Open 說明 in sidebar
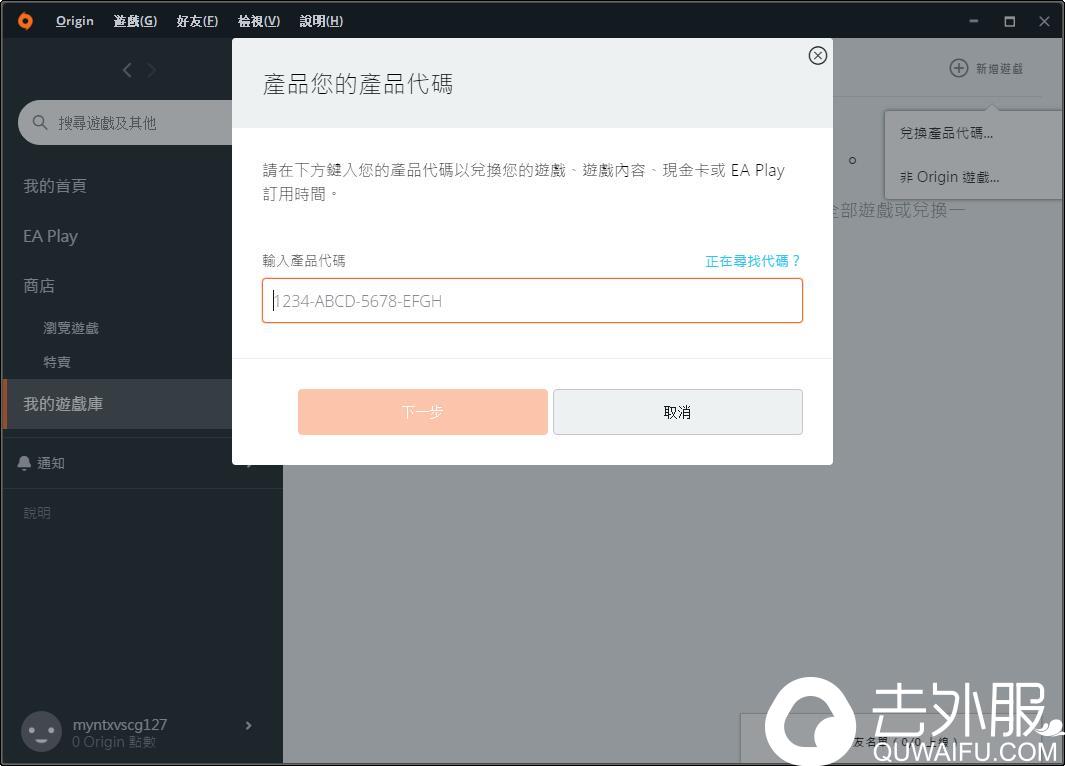The width and height of the screenshot is (1065, 766). [37, 513]
